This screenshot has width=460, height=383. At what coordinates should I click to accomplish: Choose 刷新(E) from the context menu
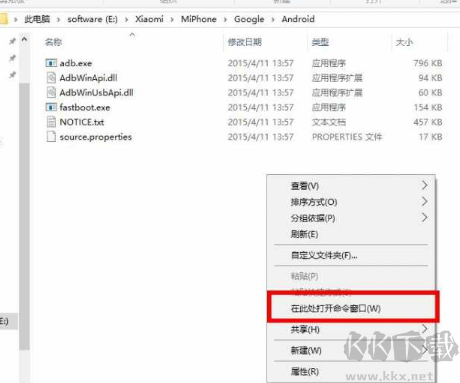(351, 234)
